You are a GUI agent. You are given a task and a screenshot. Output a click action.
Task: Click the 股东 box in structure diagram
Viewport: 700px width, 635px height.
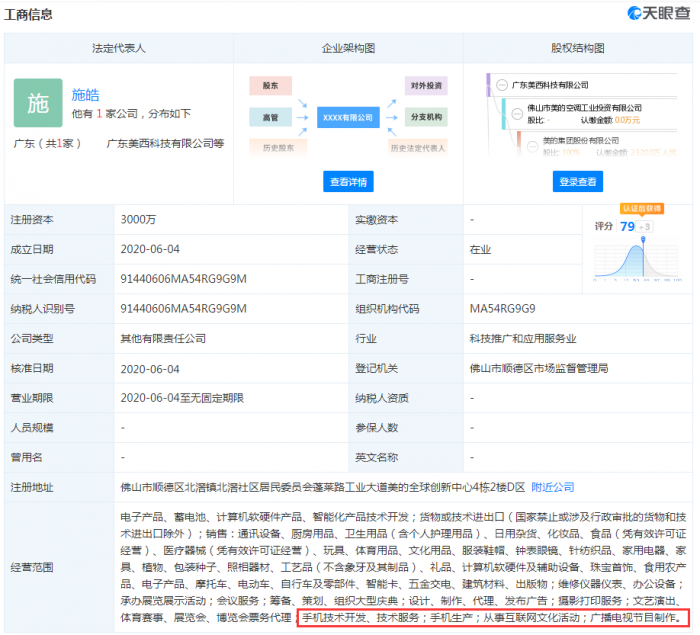pos(270,87)
